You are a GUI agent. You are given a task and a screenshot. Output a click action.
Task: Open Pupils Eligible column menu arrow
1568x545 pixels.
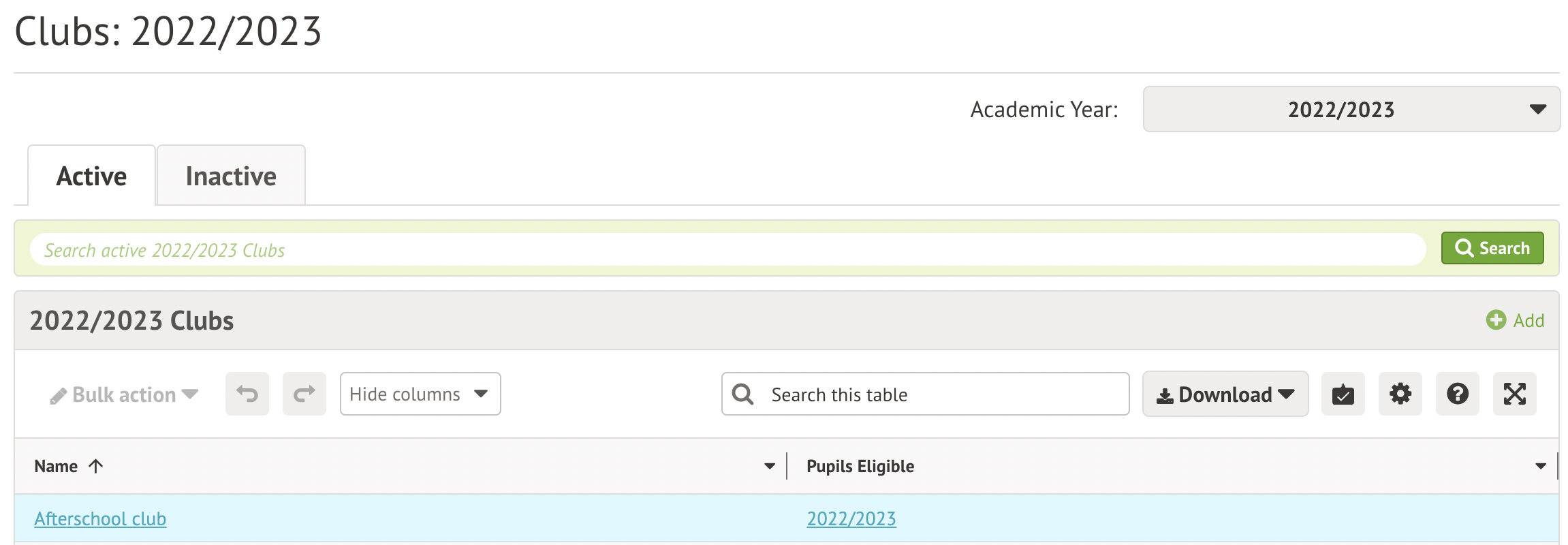pyautogui.click(x=1541, y=467)
